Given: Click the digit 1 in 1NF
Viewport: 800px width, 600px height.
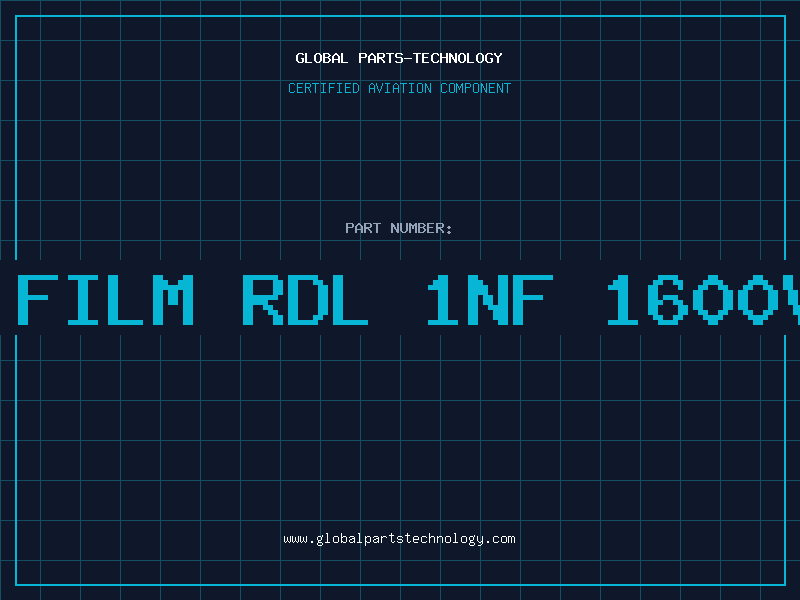Looking at the screenshot, I should point(442,300).
